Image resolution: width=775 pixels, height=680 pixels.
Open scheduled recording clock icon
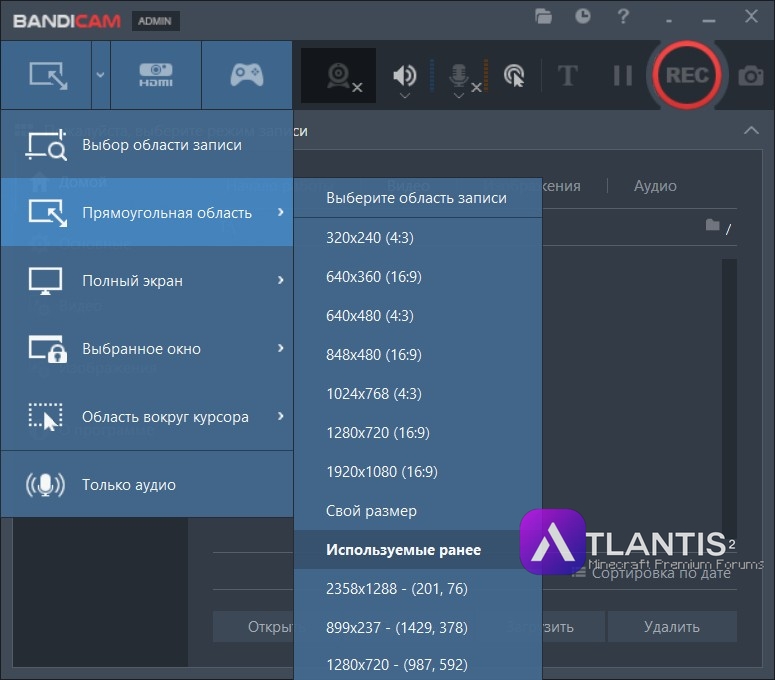[583, 16]
